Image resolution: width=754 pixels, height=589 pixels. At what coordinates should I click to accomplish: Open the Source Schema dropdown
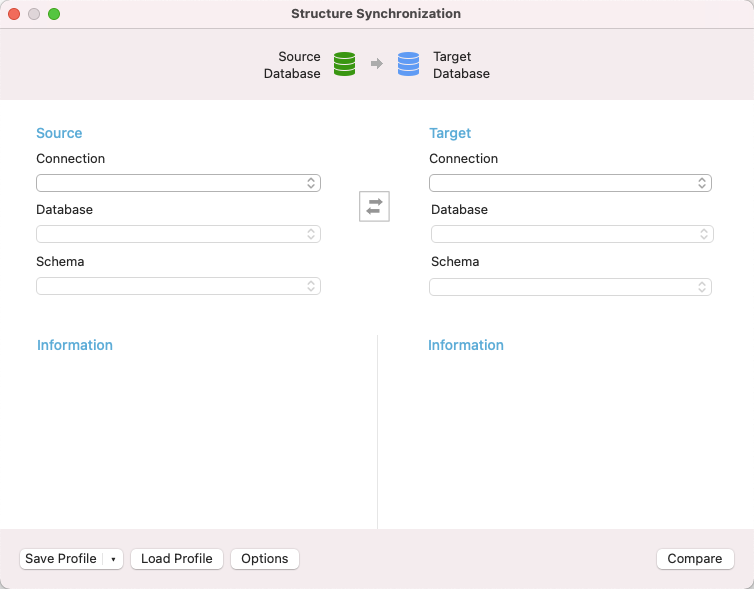(178, 286)
